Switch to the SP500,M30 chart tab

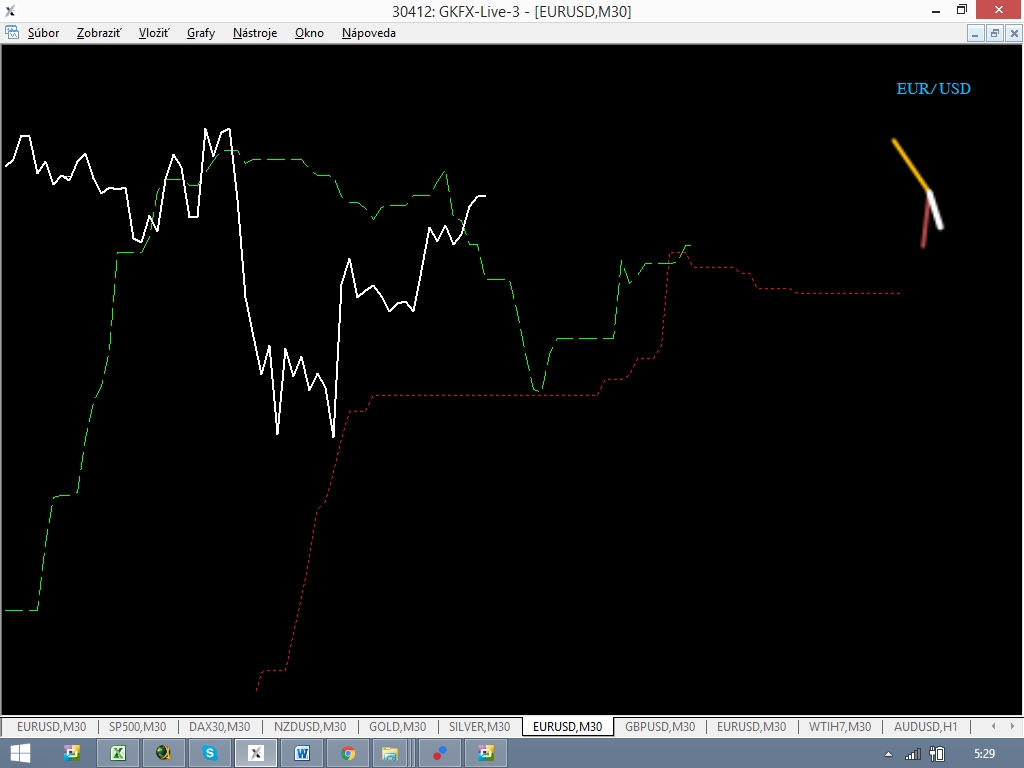[x=137, y=726]
